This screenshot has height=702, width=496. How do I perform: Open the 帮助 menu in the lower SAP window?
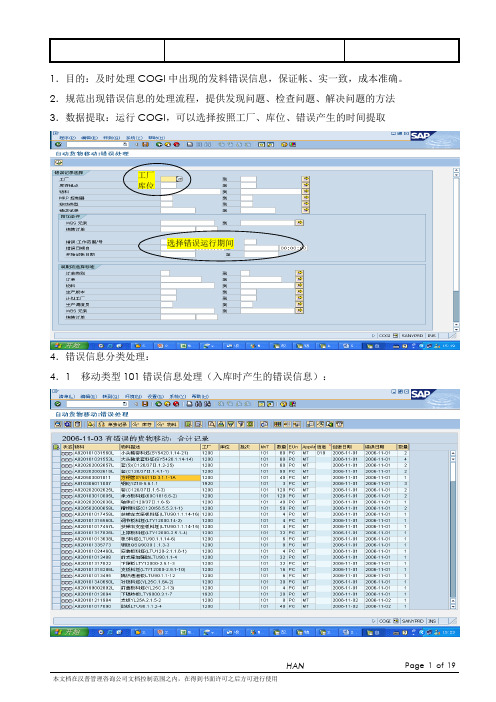(x=198, y=396)
